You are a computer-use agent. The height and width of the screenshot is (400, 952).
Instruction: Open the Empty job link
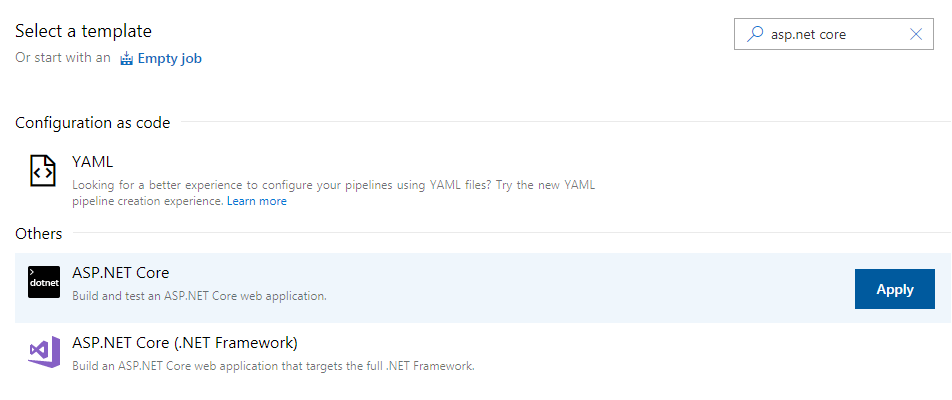tap(170, 59)
